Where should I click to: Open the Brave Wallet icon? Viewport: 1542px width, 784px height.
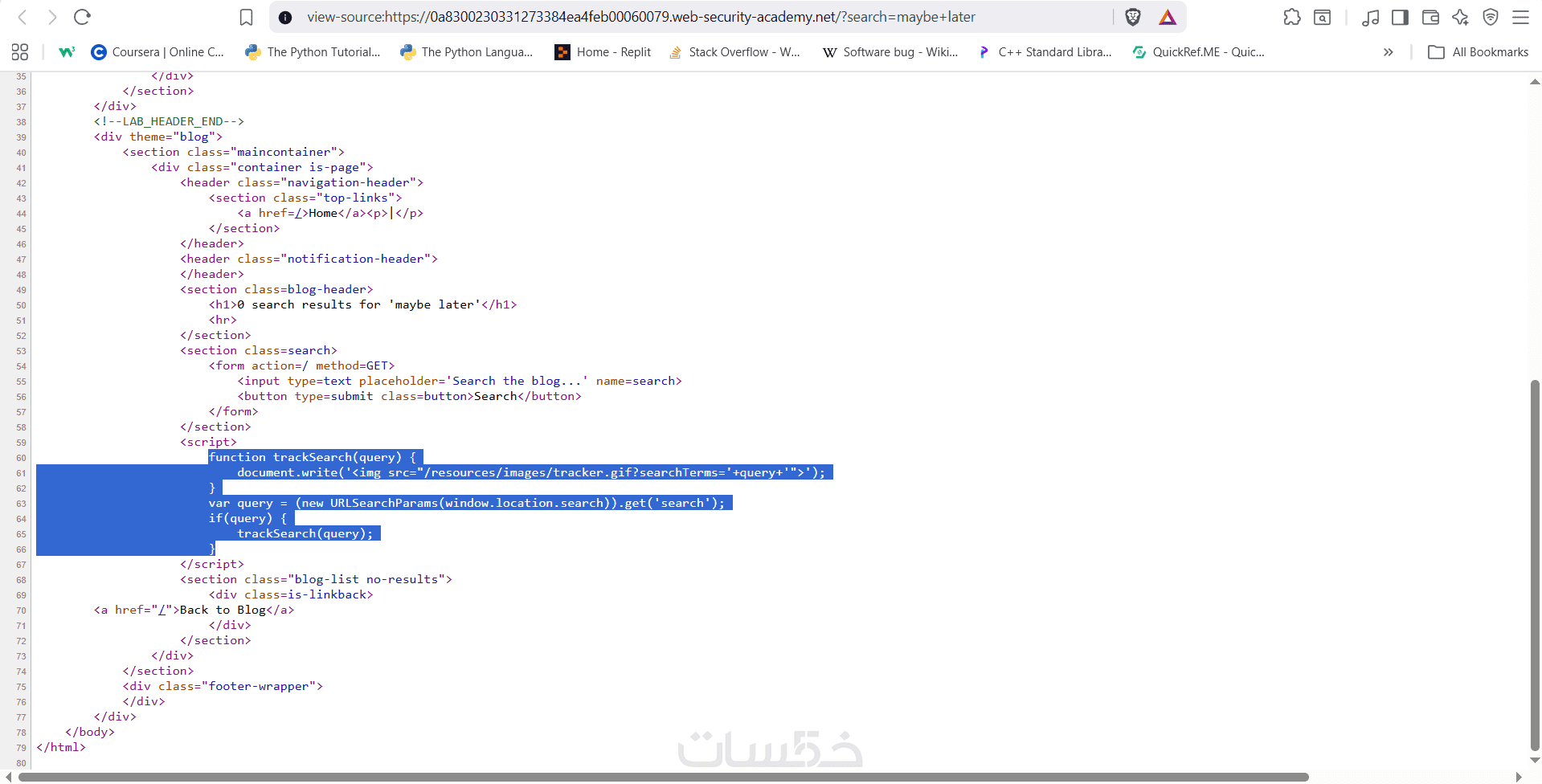tap(1430, 17)
